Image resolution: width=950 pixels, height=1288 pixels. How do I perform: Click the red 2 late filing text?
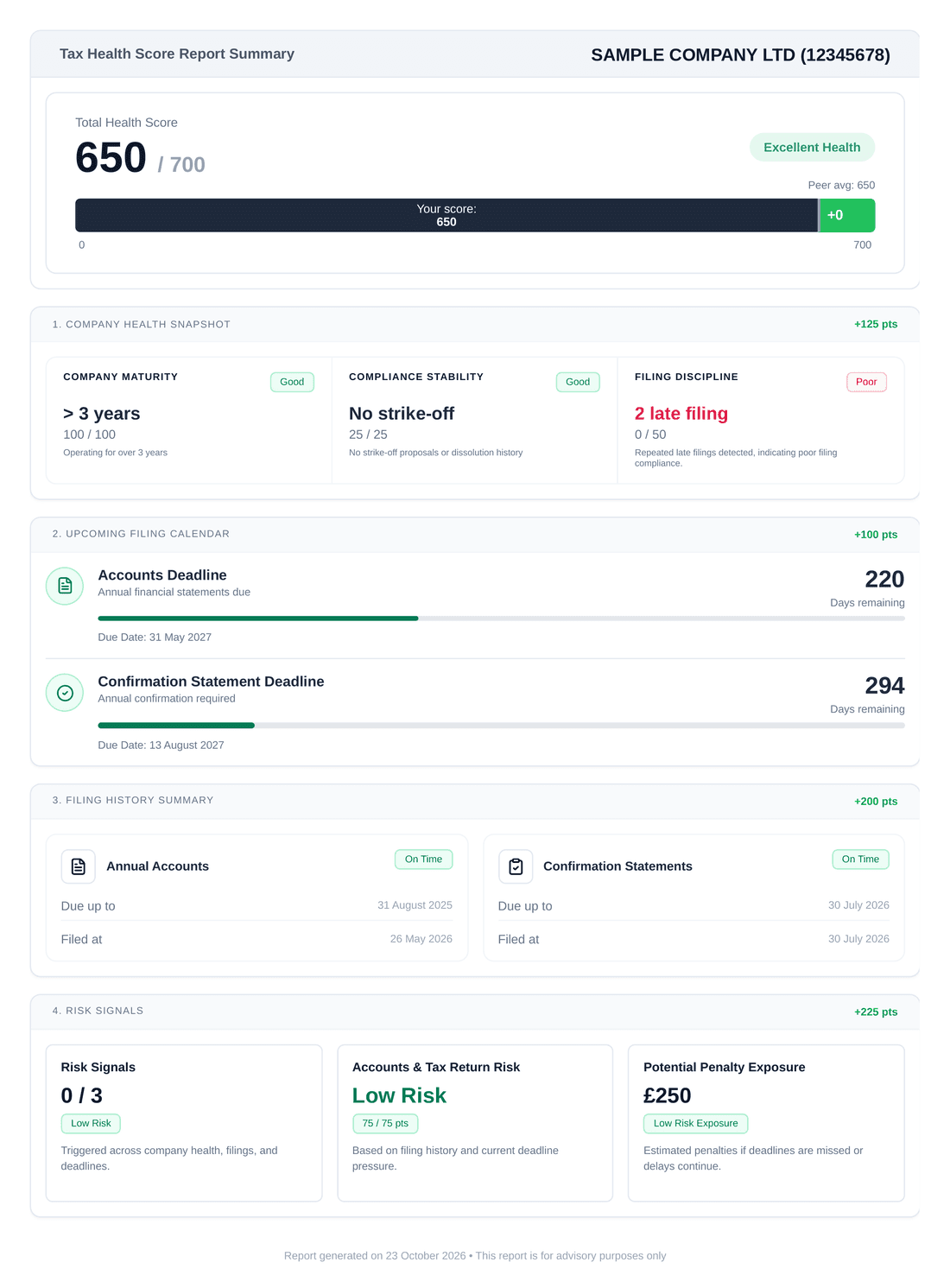(681, 414)
